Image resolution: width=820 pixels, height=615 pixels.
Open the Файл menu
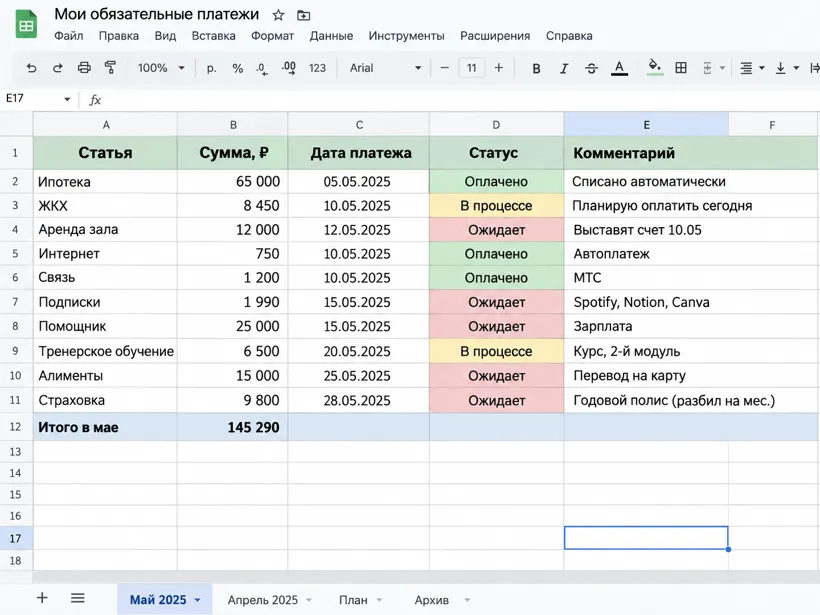click(69, 36)
